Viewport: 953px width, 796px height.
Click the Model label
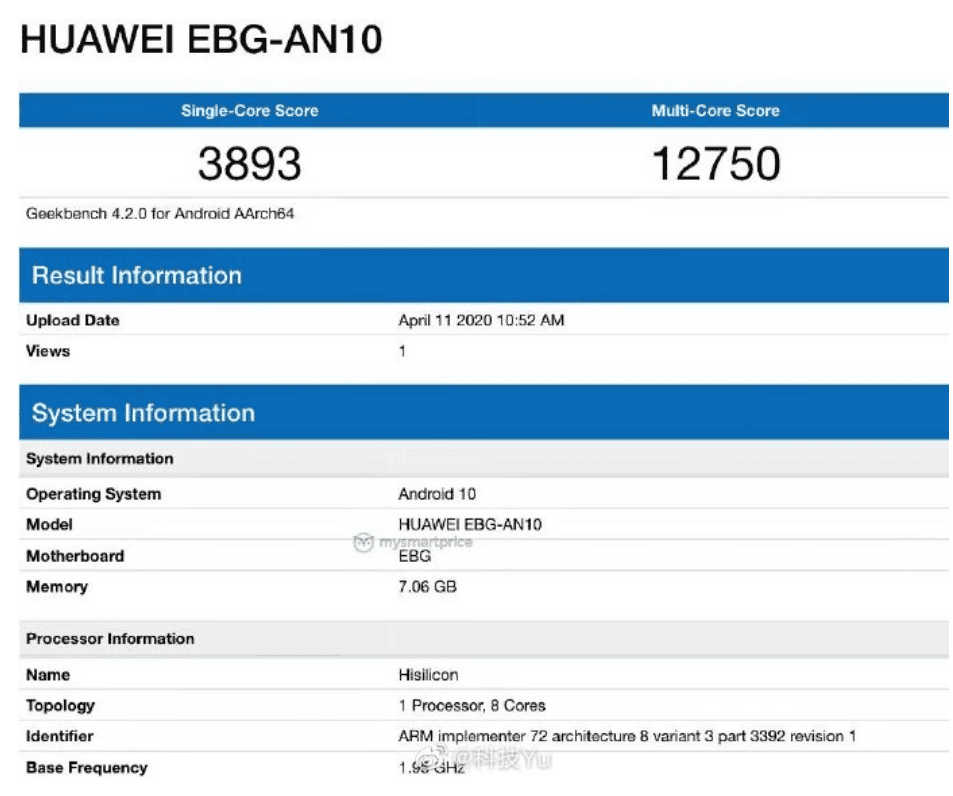[49, 524]
